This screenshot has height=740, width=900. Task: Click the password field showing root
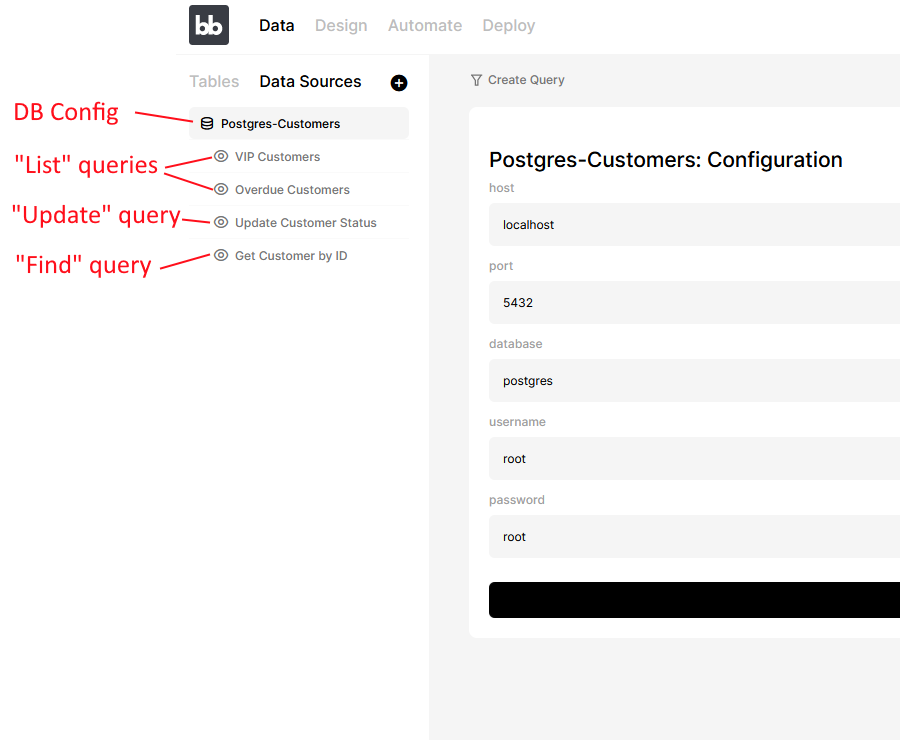(694, 536)
